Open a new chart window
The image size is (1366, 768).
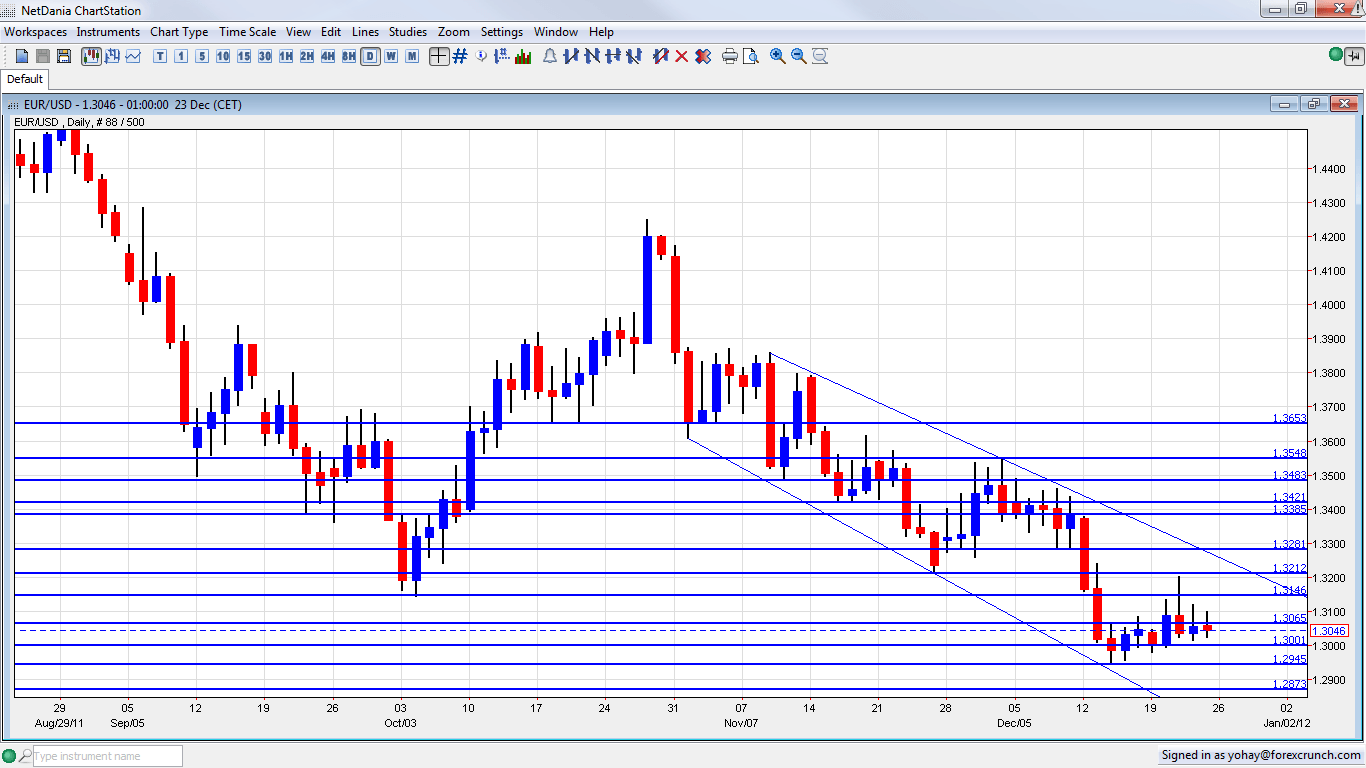[21, 57]
